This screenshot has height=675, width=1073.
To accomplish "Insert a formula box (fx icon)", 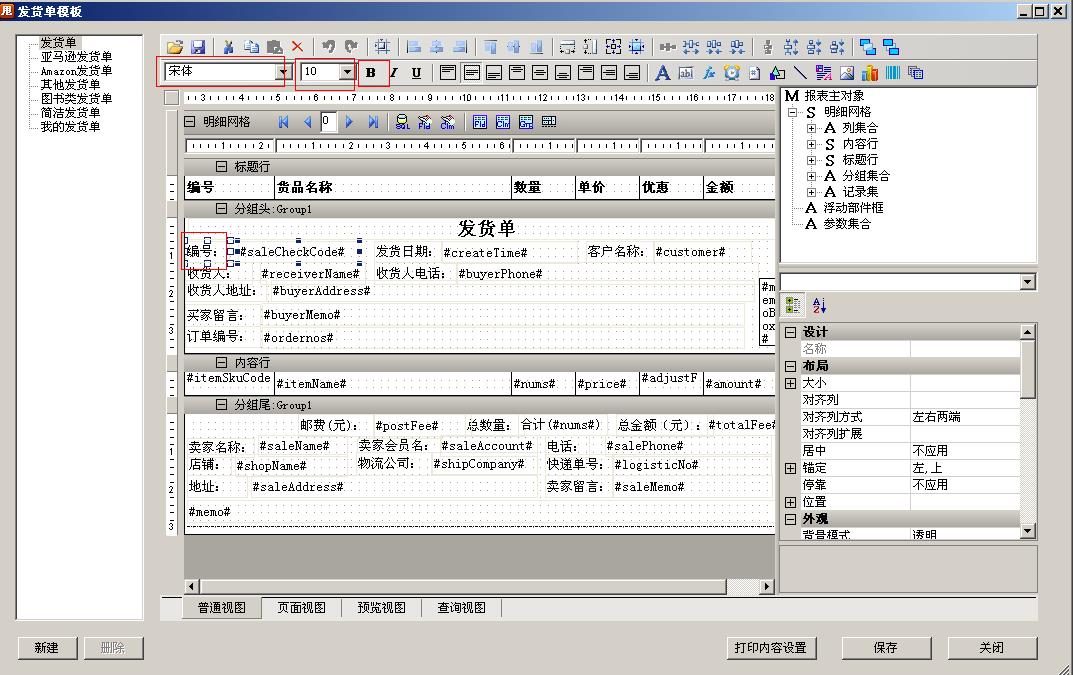I will pos(709,73).
